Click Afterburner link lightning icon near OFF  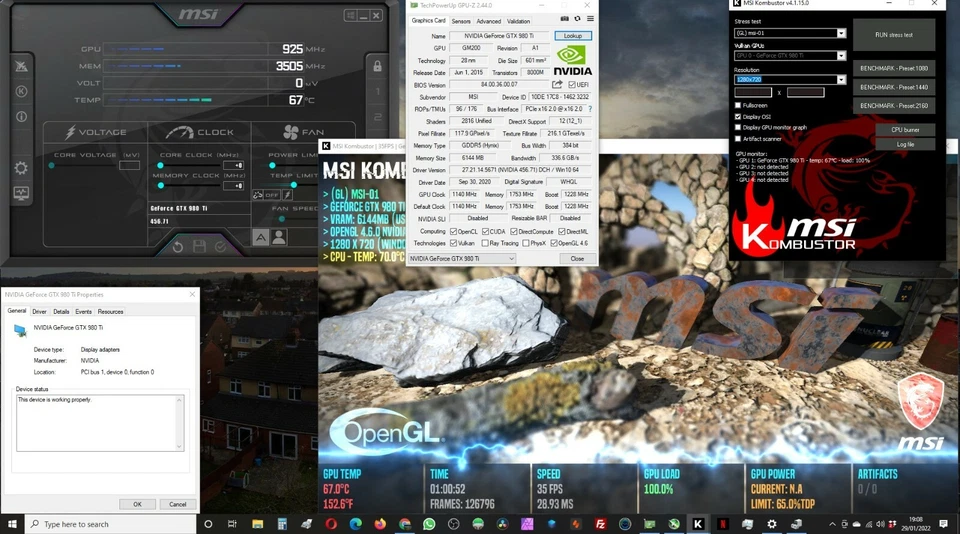pos(288,195)
